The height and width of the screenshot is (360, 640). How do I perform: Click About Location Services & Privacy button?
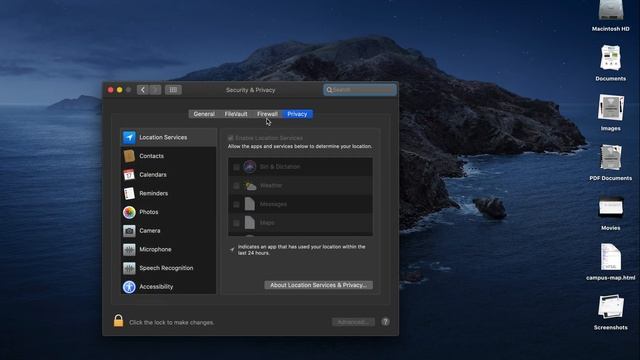[x=318, y=285]
